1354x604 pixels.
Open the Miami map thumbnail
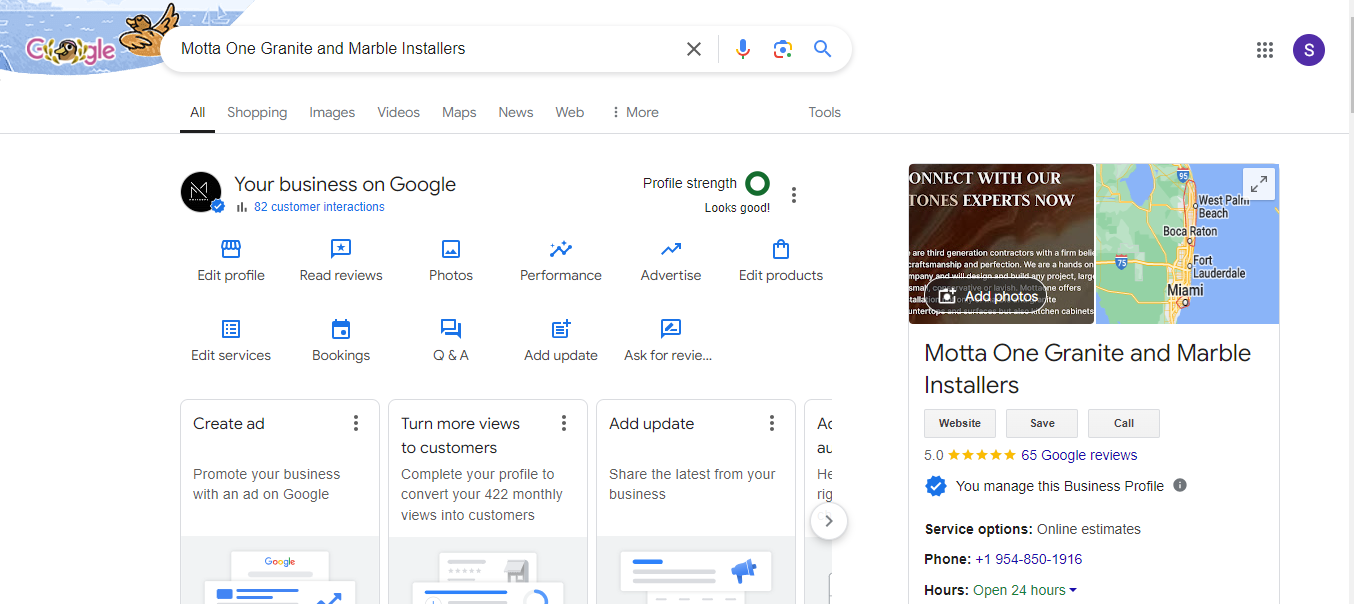[1187, 244]
